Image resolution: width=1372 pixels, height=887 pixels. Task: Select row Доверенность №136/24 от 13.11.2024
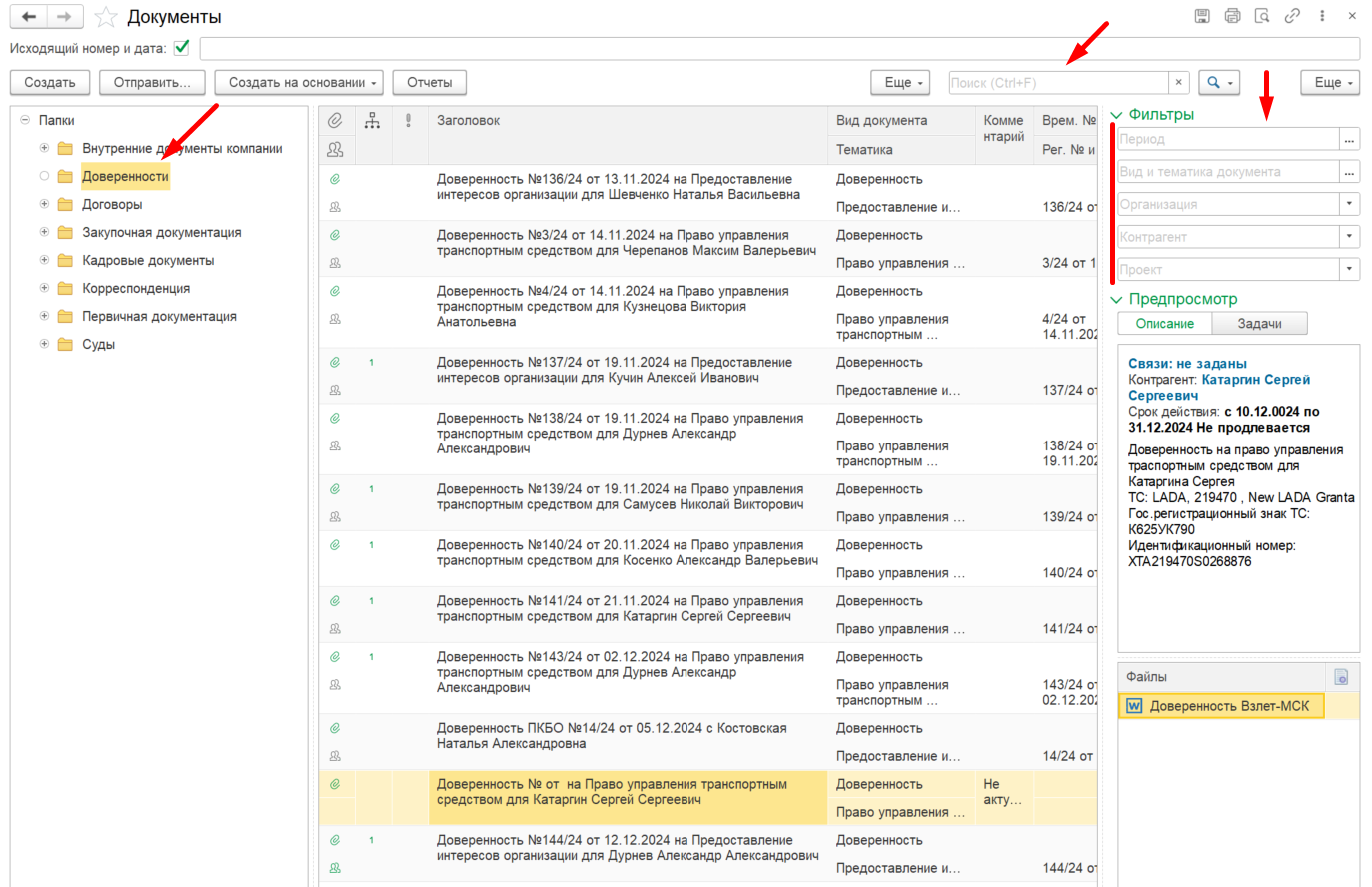[x=707, y=193]
